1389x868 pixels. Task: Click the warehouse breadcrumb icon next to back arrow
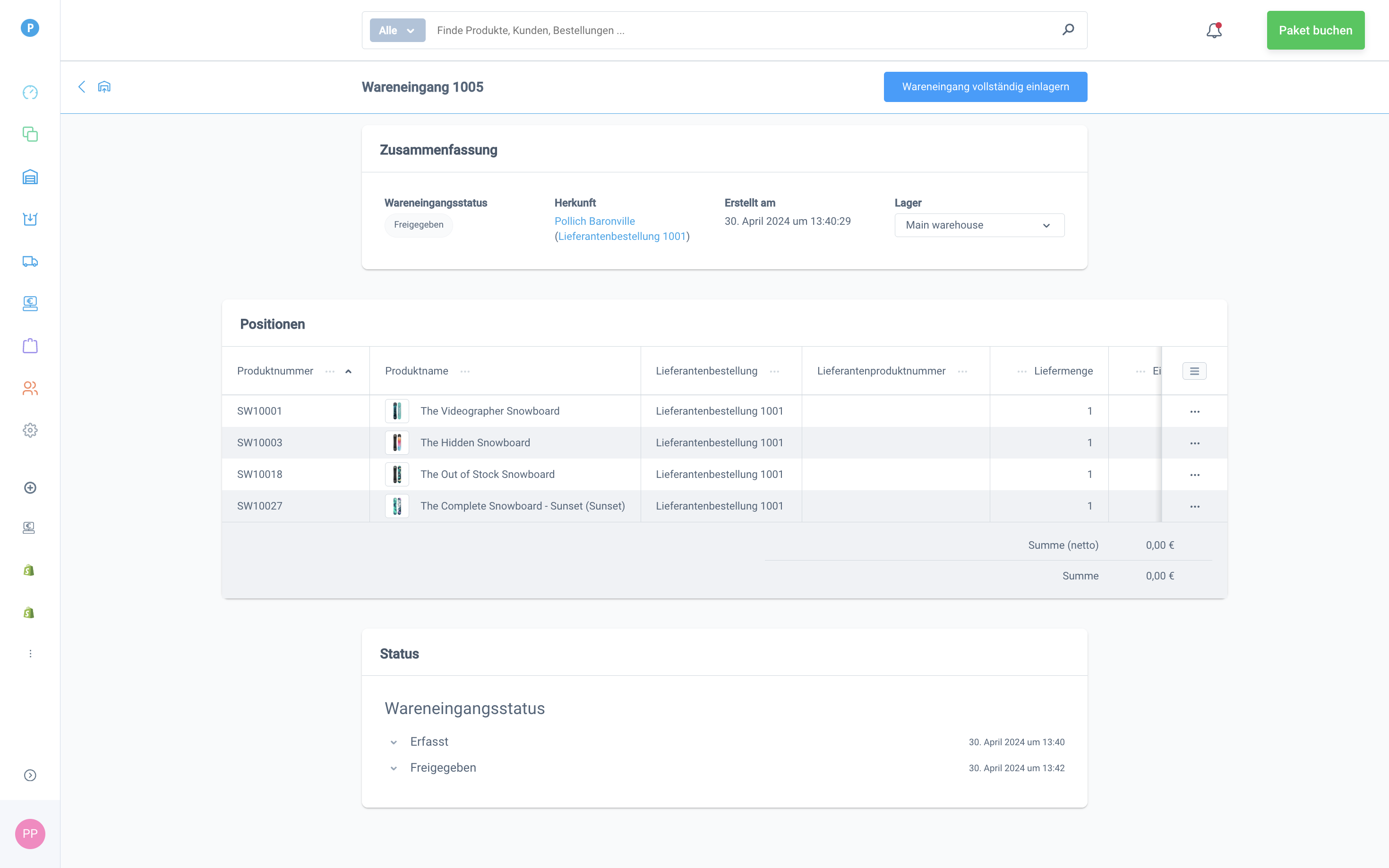point(104,87)
